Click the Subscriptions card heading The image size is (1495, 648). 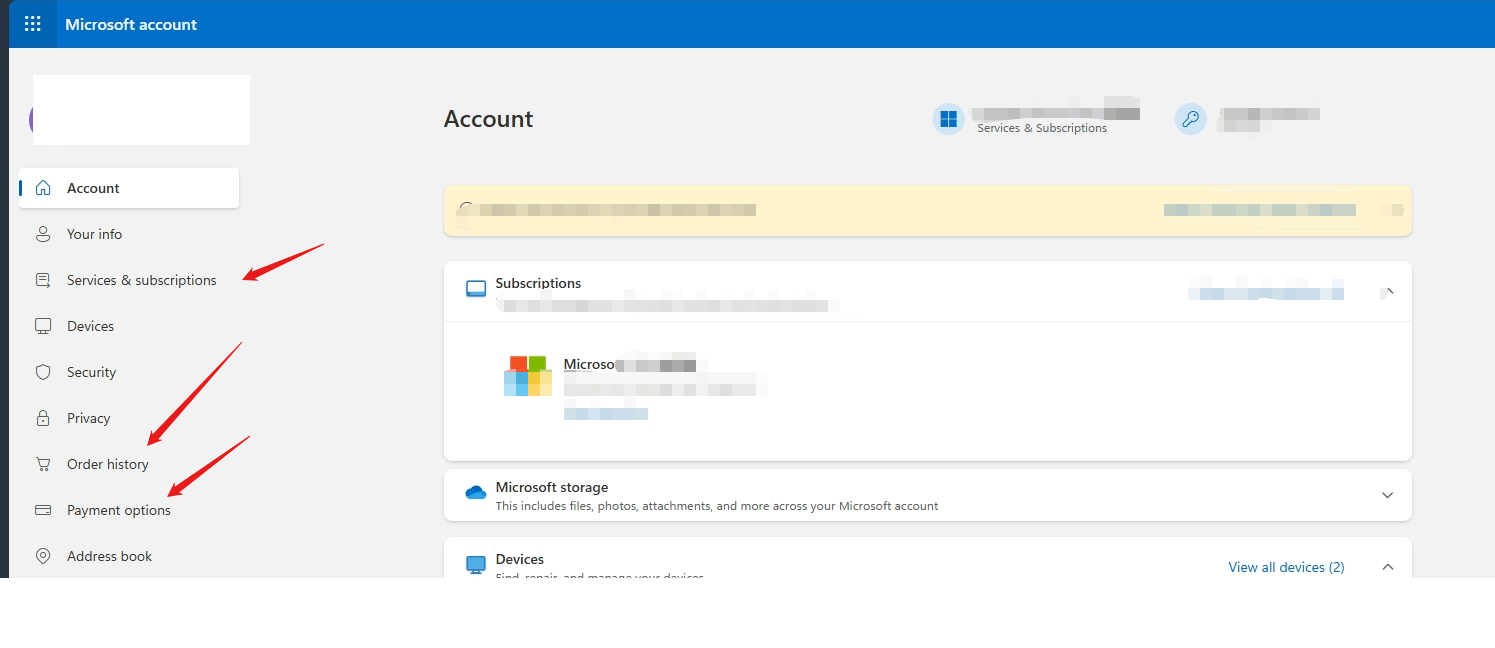[x=538, y=283]
